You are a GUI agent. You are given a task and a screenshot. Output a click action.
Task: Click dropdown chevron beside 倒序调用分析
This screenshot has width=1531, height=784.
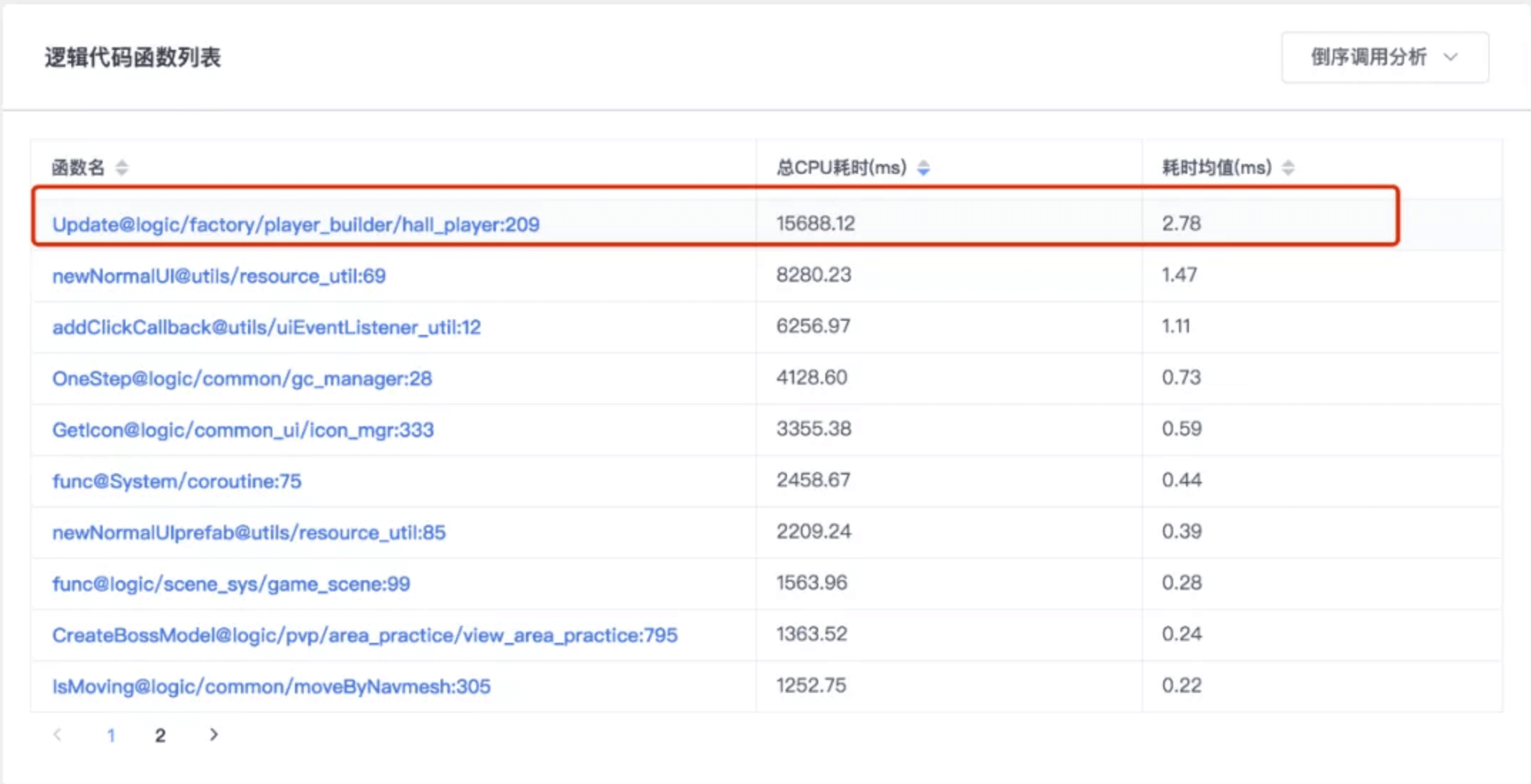(x=1451, y=57)
